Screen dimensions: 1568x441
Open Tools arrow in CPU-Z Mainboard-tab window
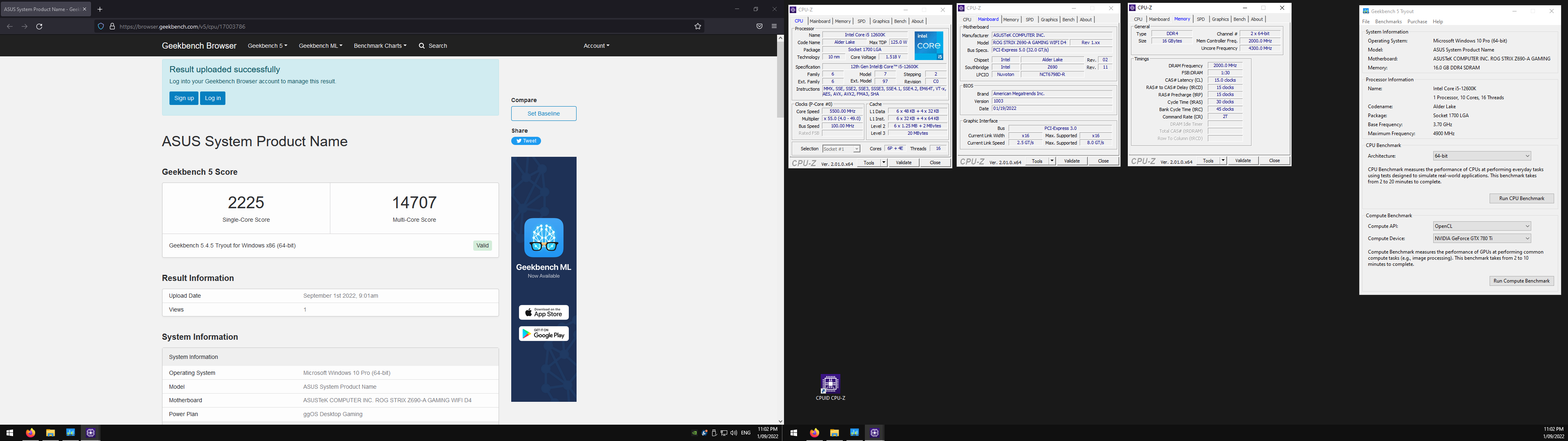(1052, 161)
